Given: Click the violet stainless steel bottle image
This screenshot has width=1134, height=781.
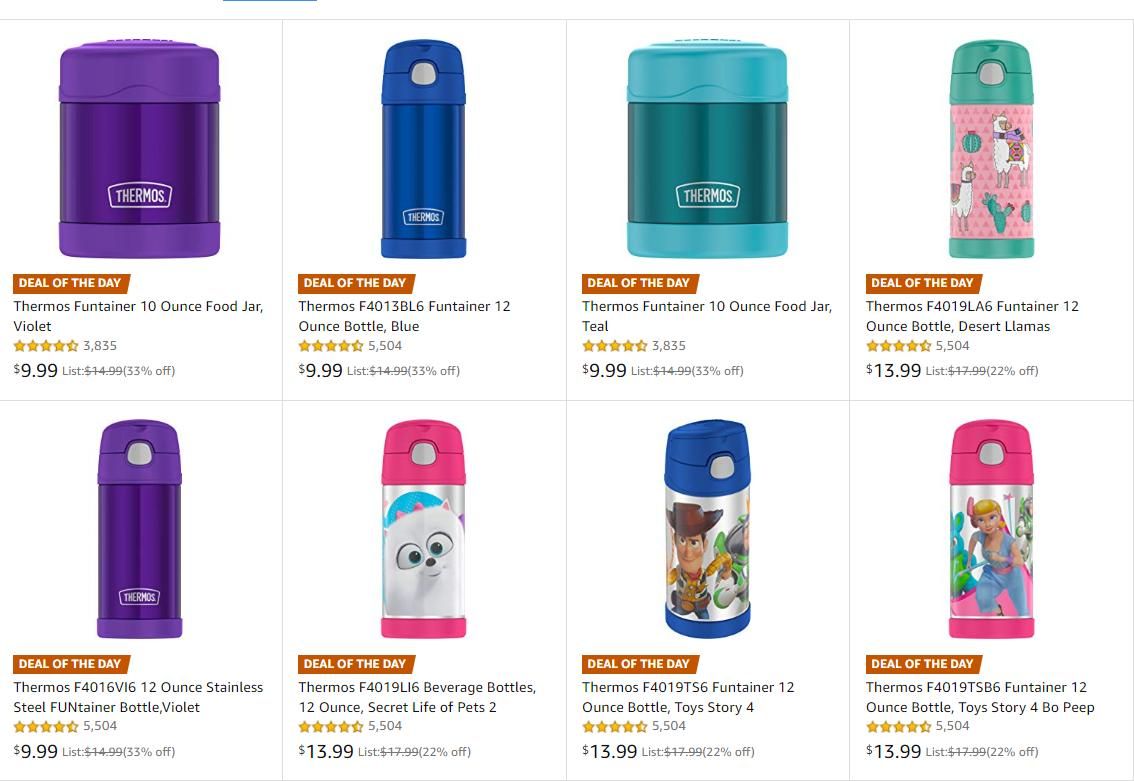Looking at the screenshot, I should [139, 530].
